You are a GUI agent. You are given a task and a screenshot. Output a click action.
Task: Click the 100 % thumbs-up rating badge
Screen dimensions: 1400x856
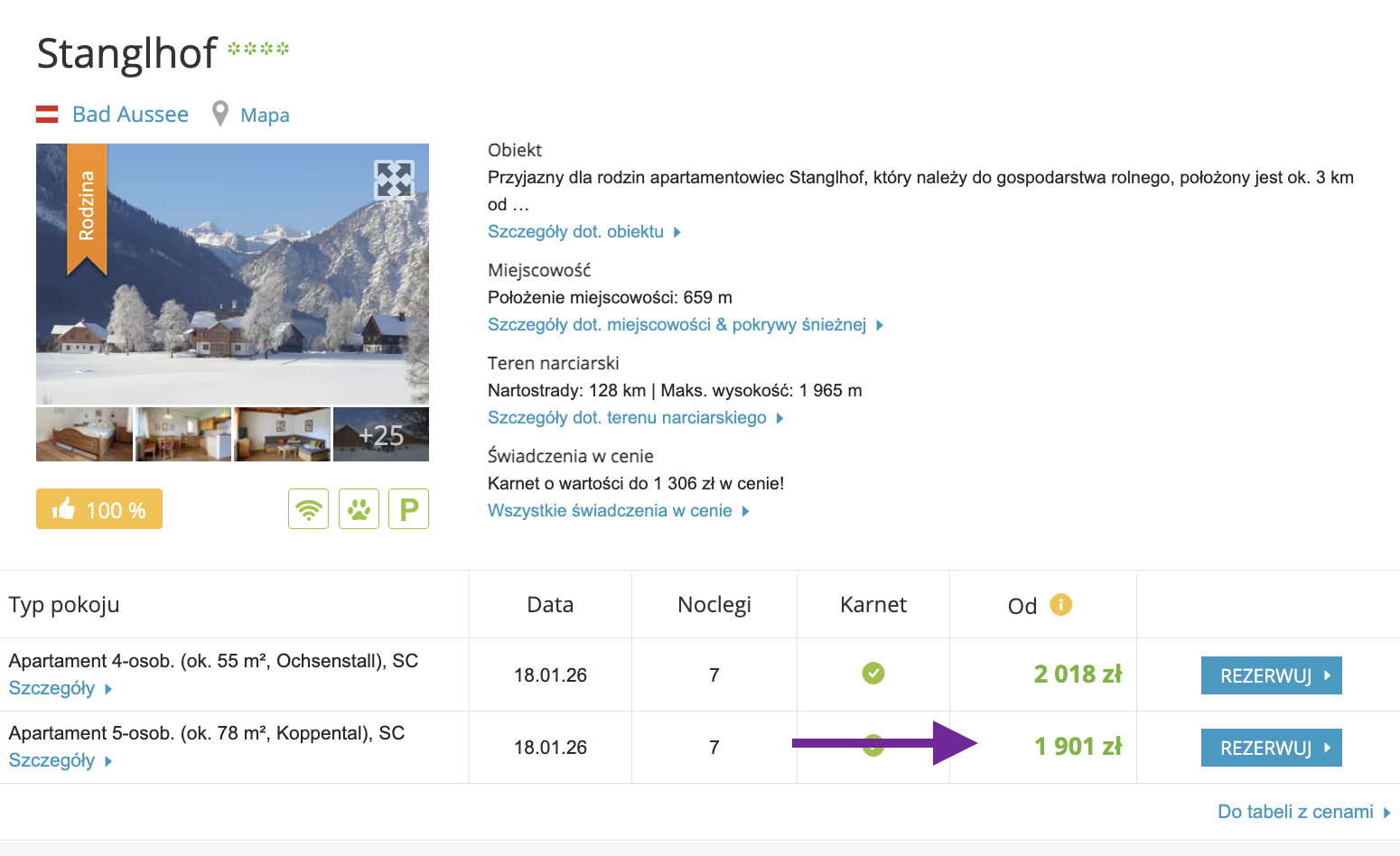tap(99, 509)
